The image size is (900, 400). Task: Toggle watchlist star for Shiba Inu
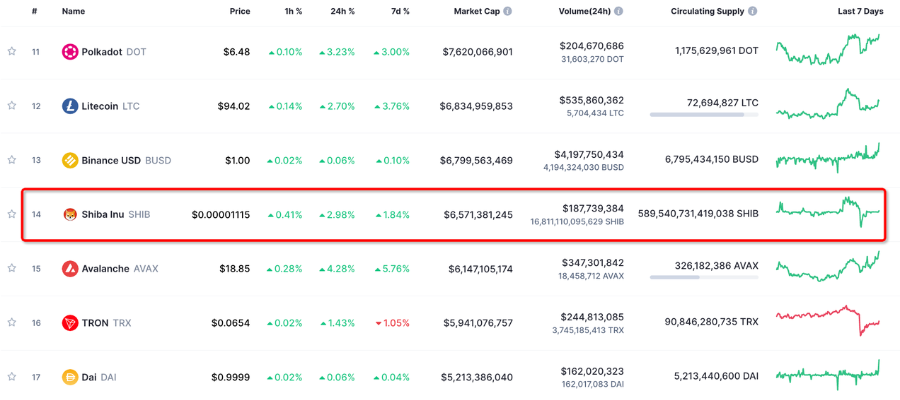coord(12,214)
